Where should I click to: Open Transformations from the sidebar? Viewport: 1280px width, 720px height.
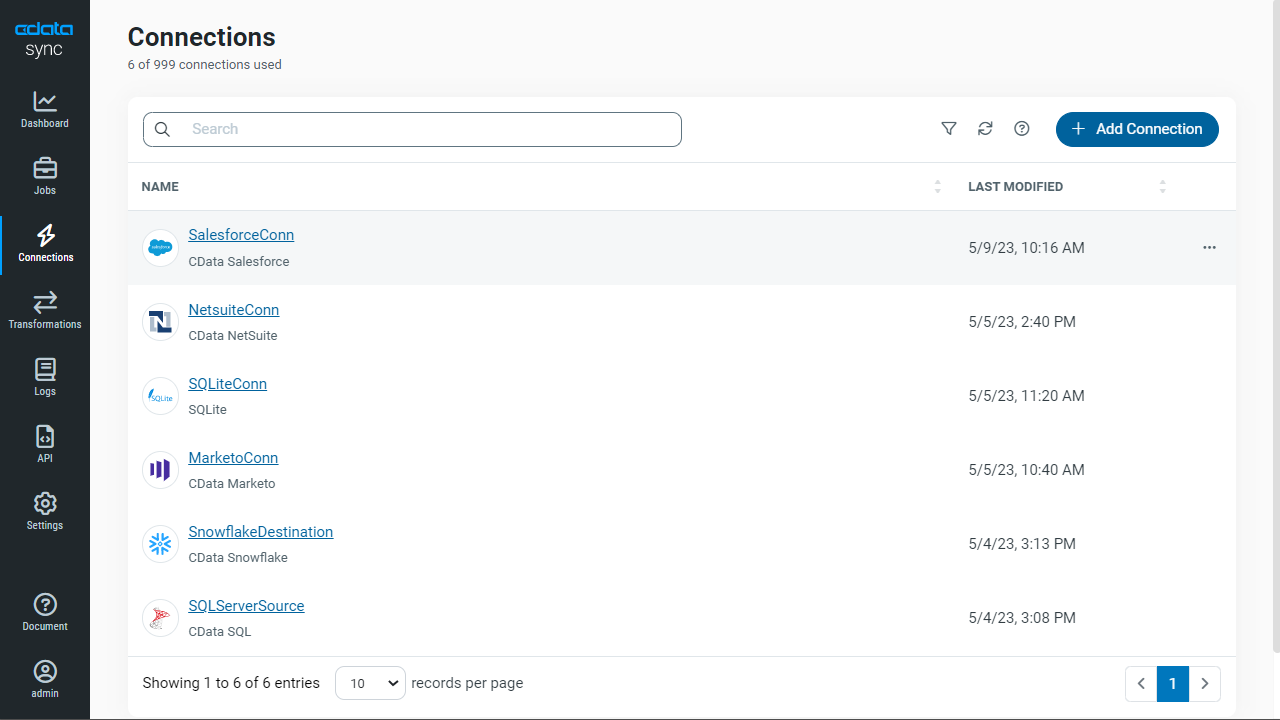(x=45, y=311)
